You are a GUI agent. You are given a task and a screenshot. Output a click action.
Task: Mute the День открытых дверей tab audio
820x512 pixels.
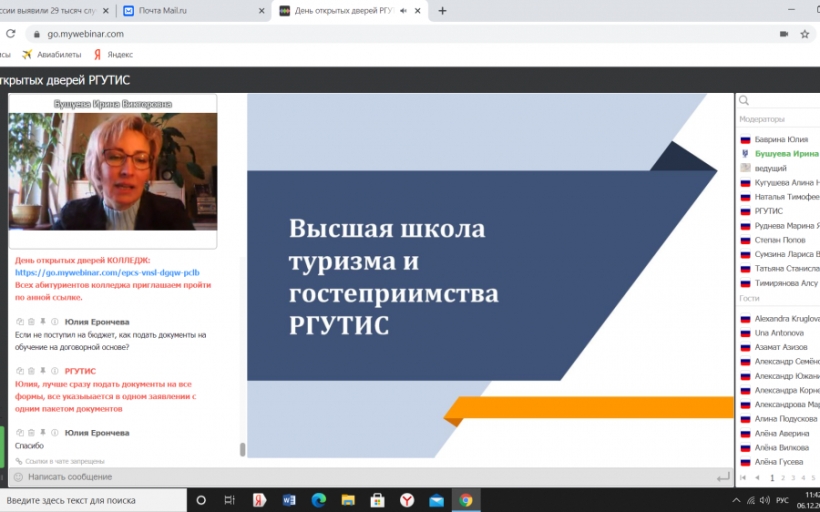403,10
